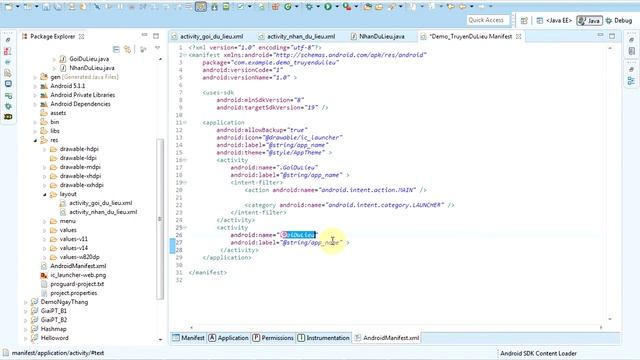Toggle Link with Editor in Package Explorer
The width and height of the screenshot is (640, 360).
pos(128,49)
